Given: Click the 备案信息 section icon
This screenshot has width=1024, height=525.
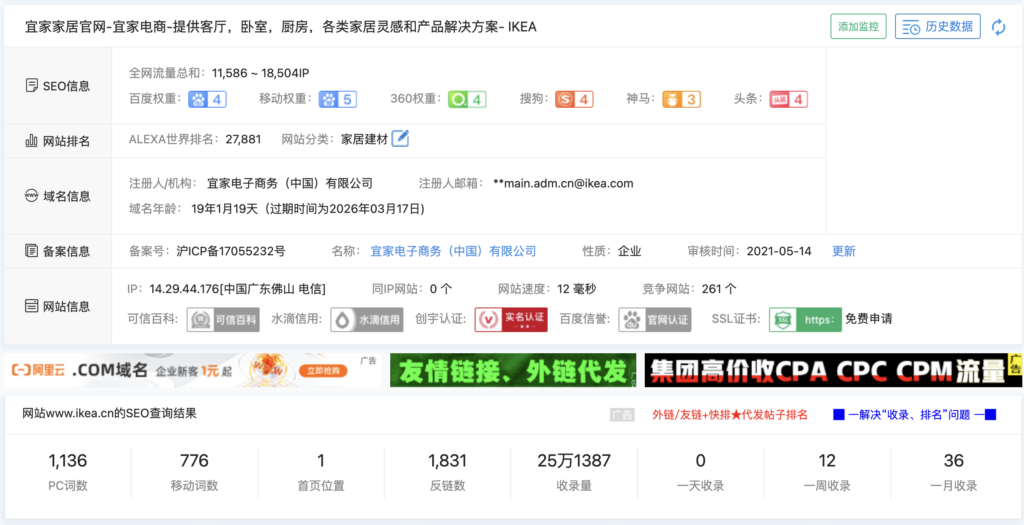Looking at the screenshot, I should point(31,251).
